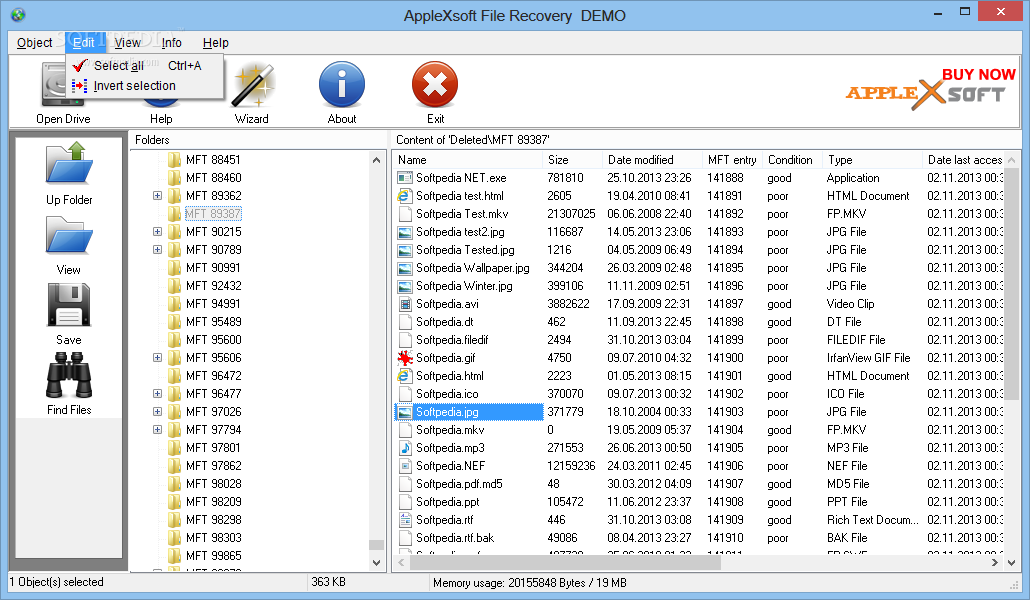This screenshot has height=600, width=1030.
Task: Sort by the Name column header
Action: point(467,160)
